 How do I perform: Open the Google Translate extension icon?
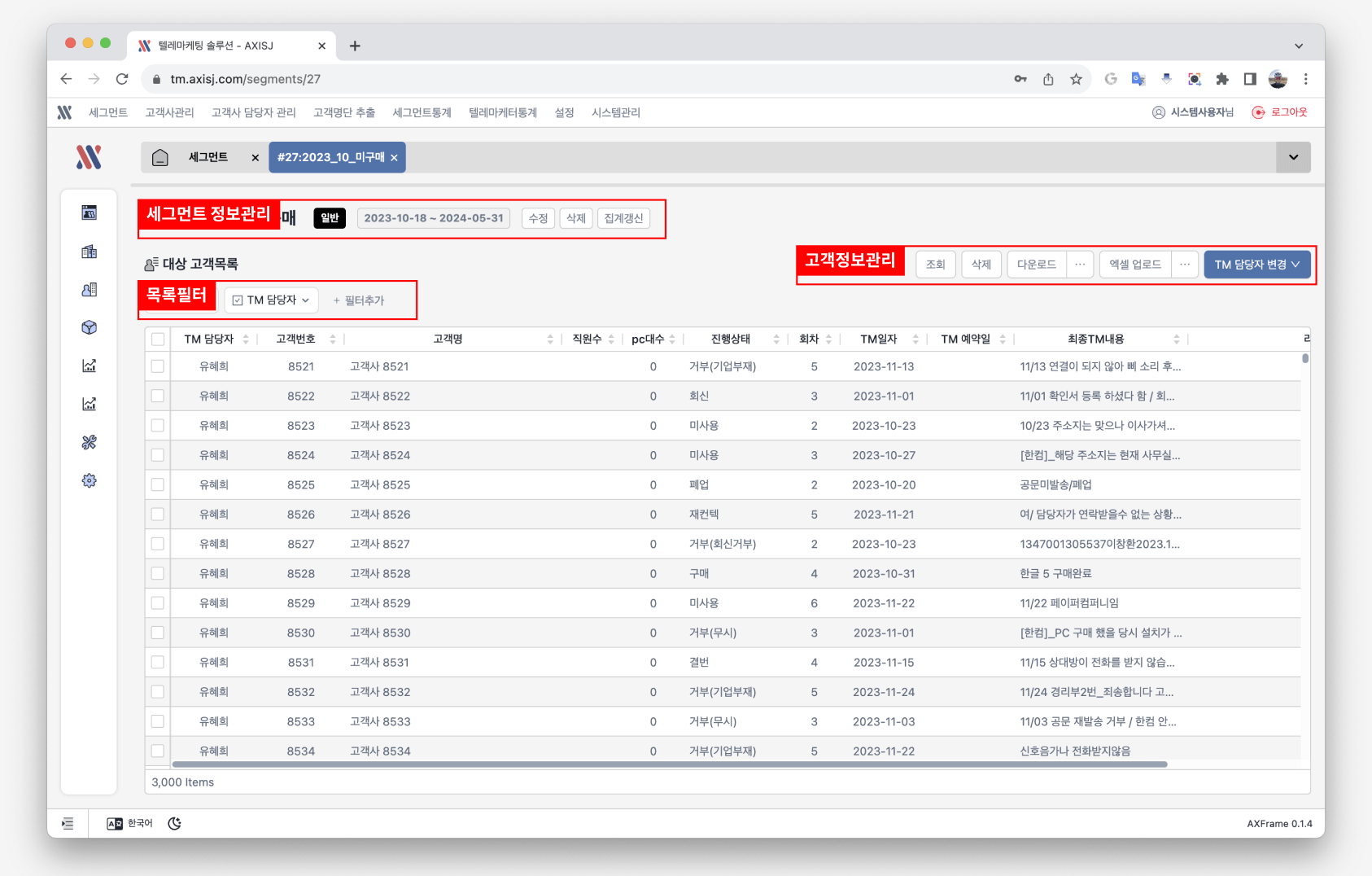[x=1138, y=79]
